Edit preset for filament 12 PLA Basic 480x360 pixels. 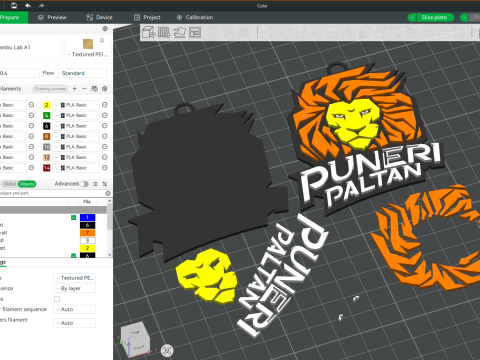coord(104,157)
